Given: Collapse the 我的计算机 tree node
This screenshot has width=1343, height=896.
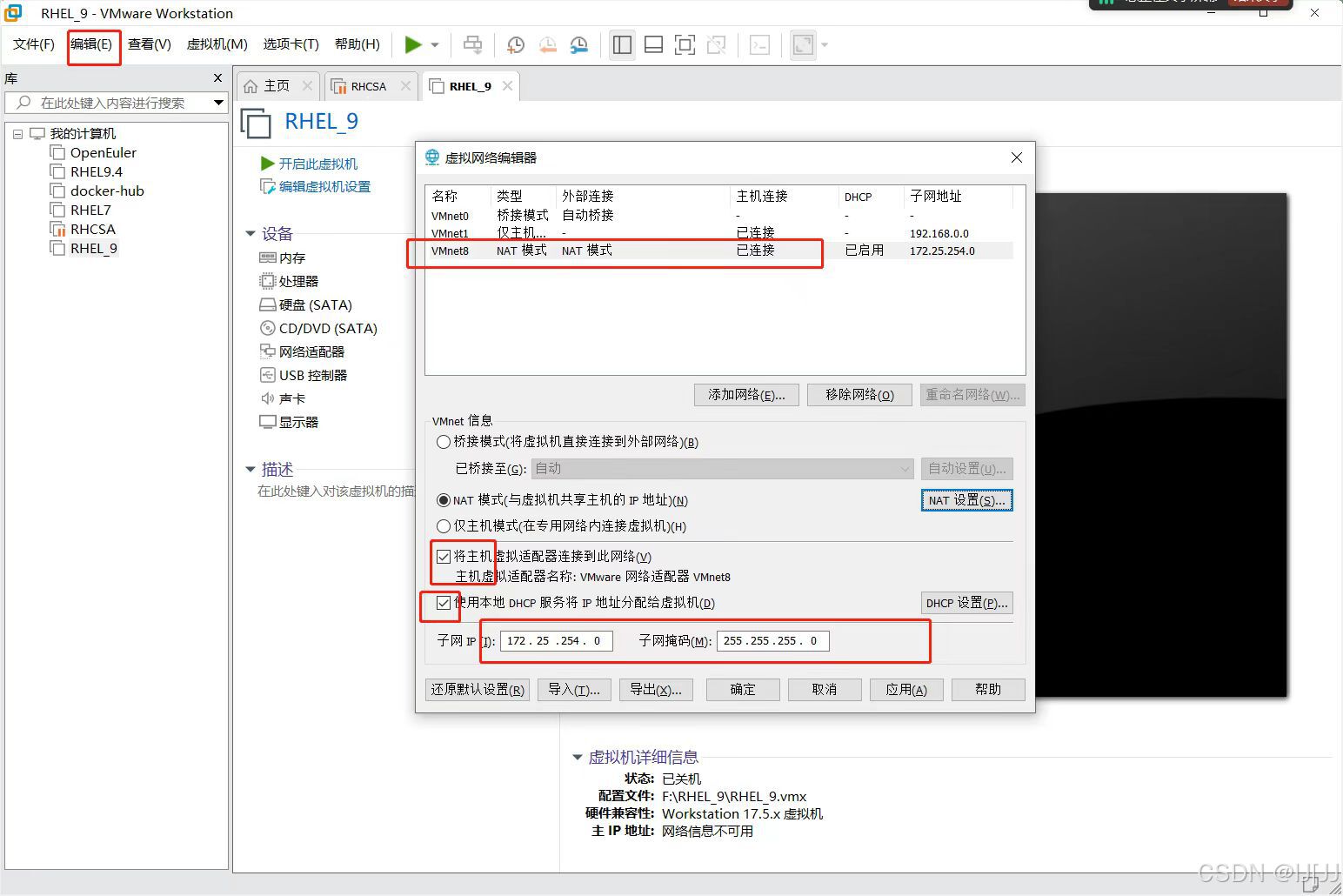Looking at the screenshot, I should (x=17, y=134).
